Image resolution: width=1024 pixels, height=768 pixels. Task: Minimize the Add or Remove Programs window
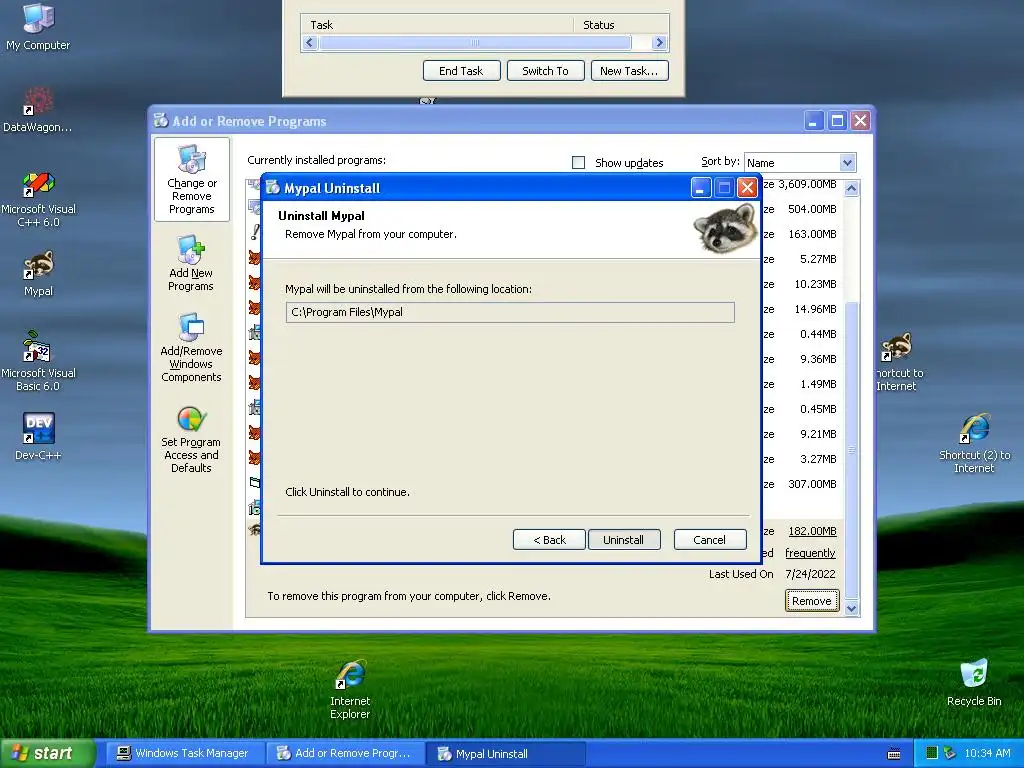814,121
